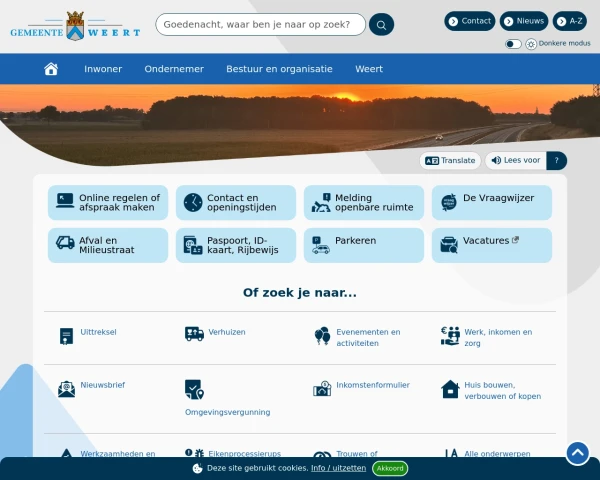
Task: Click the Contact button in the header
Action: [x=470, y=21]
